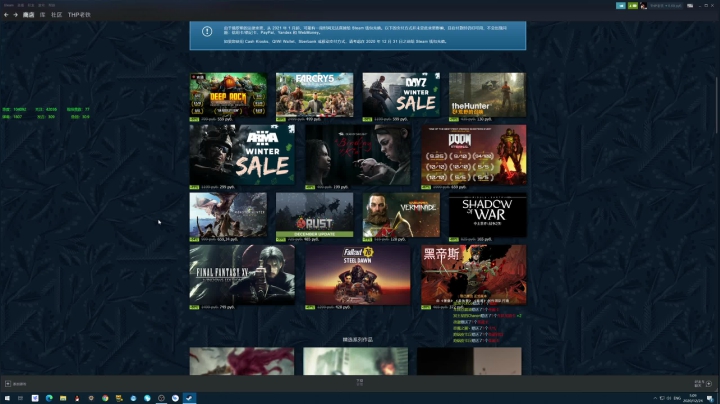Screen dimensions: 720x404
Task: Open the Hades (黑帝斯) tile
Action: click(x=473, y=275)
